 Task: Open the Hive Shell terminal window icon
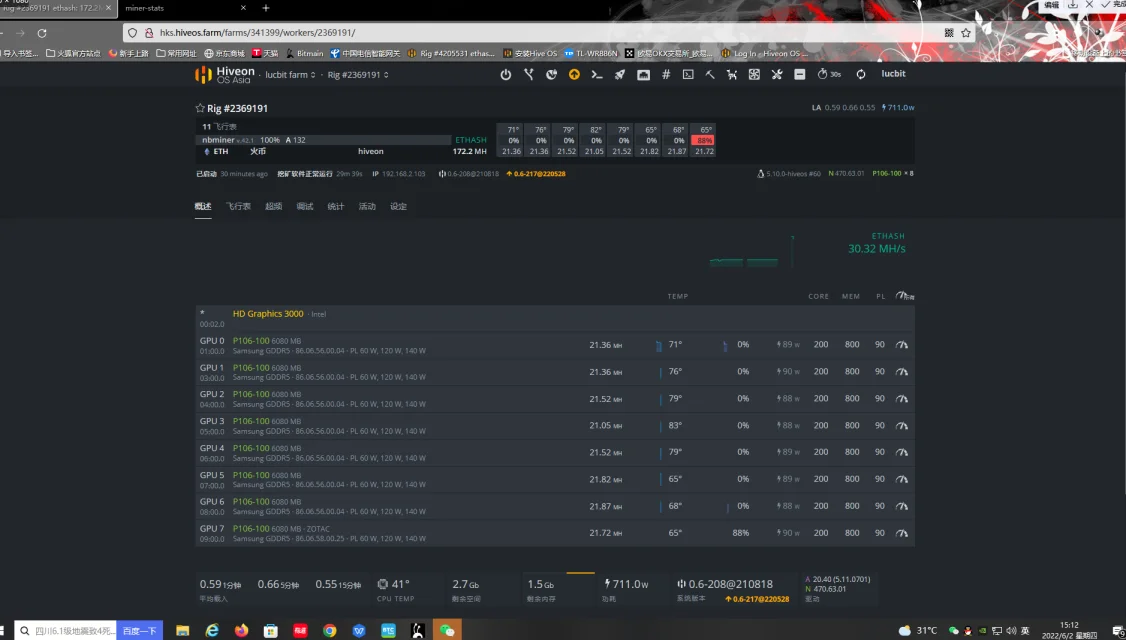click(688, 75)
